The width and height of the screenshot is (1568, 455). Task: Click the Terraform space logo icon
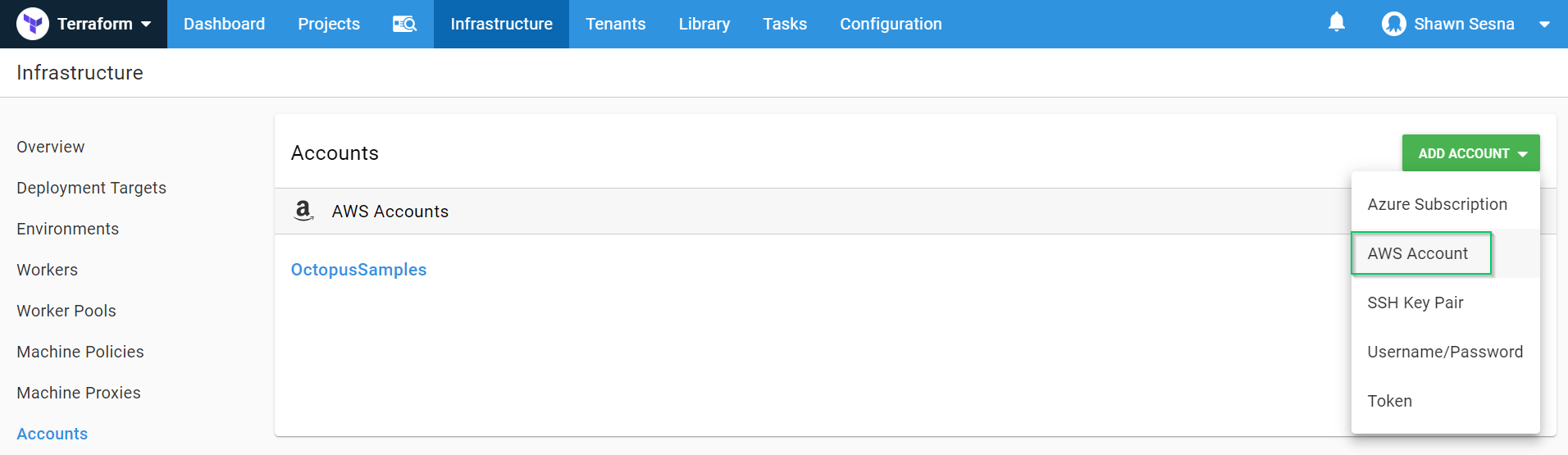33,24
